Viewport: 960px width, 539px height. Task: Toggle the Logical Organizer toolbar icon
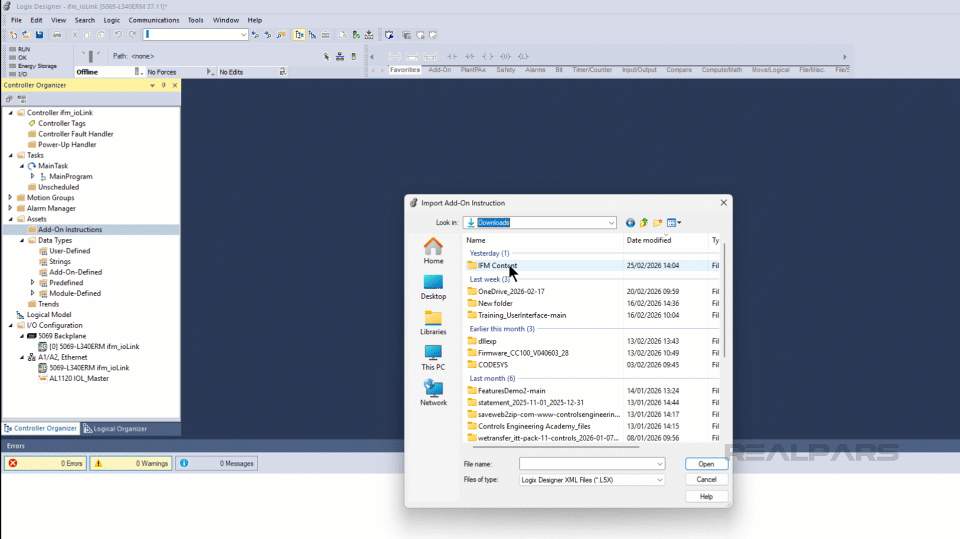pos(312,35)
